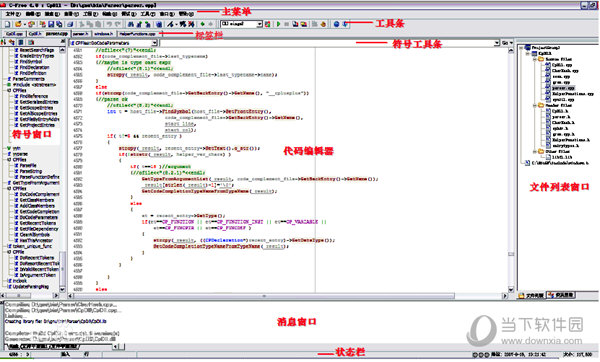Viewport: 600px width, 362px height.
Task: Click the Find binoculars icon
Action: point(131,24)
